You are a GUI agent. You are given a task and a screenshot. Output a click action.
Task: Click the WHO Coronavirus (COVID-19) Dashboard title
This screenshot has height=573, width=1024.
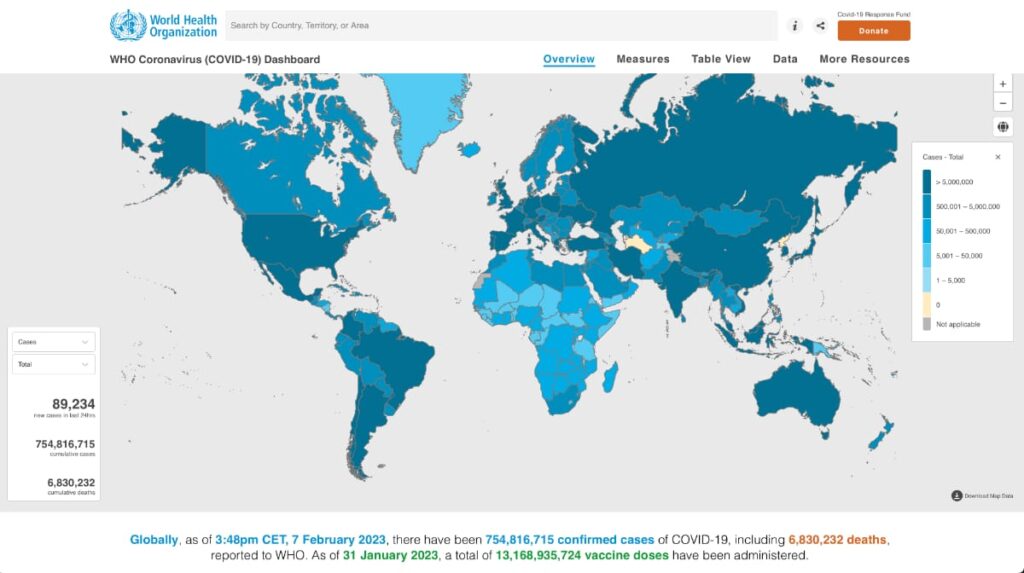point(215,59)
